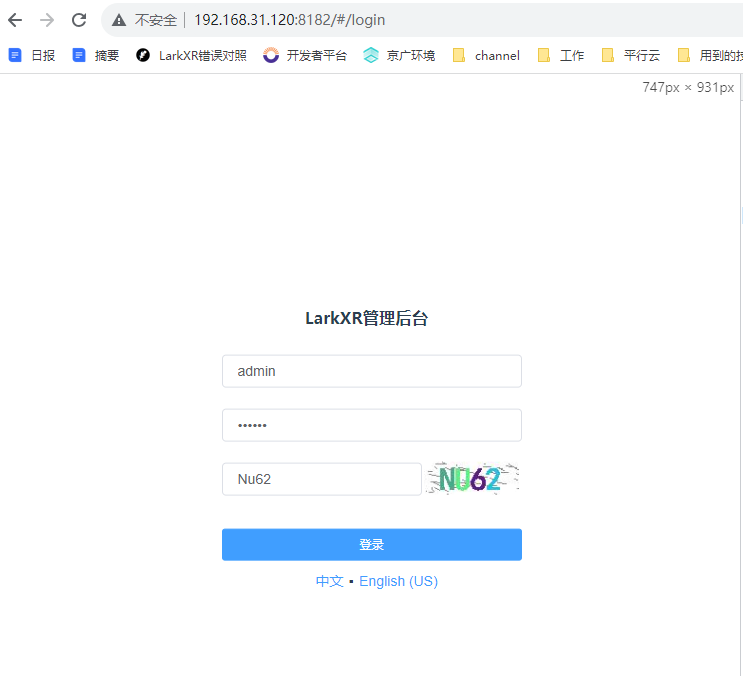The height and width of the screenshot is (676, 743).
Task: Click the 平行云 folder icon
Action: tap(607, 55)
